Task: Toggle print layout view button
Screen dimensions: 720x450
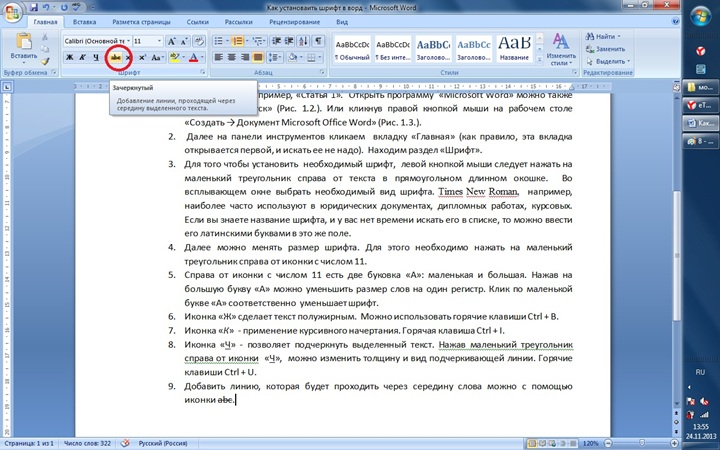Action: [x=532, y=444]
